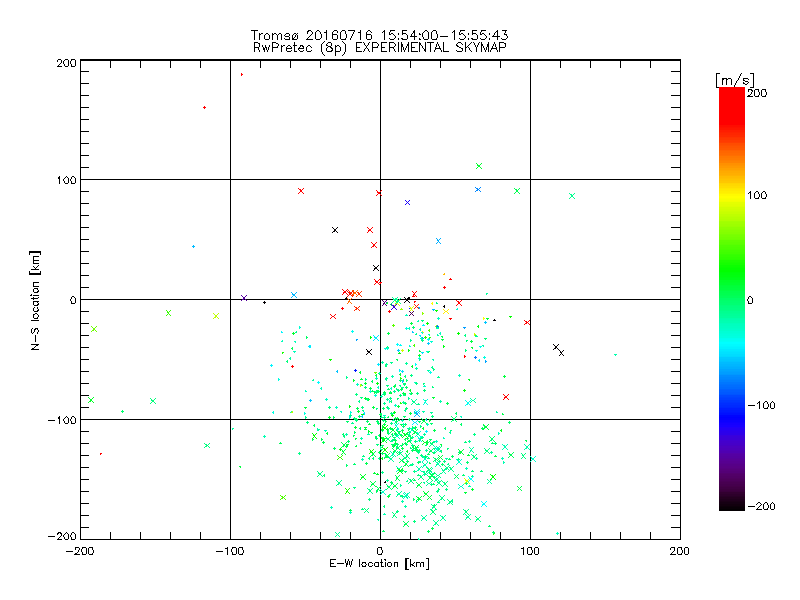This screenshot has width=800, height=600.
Task: Click the pair of black x markers at right
Action: (559, 350)
